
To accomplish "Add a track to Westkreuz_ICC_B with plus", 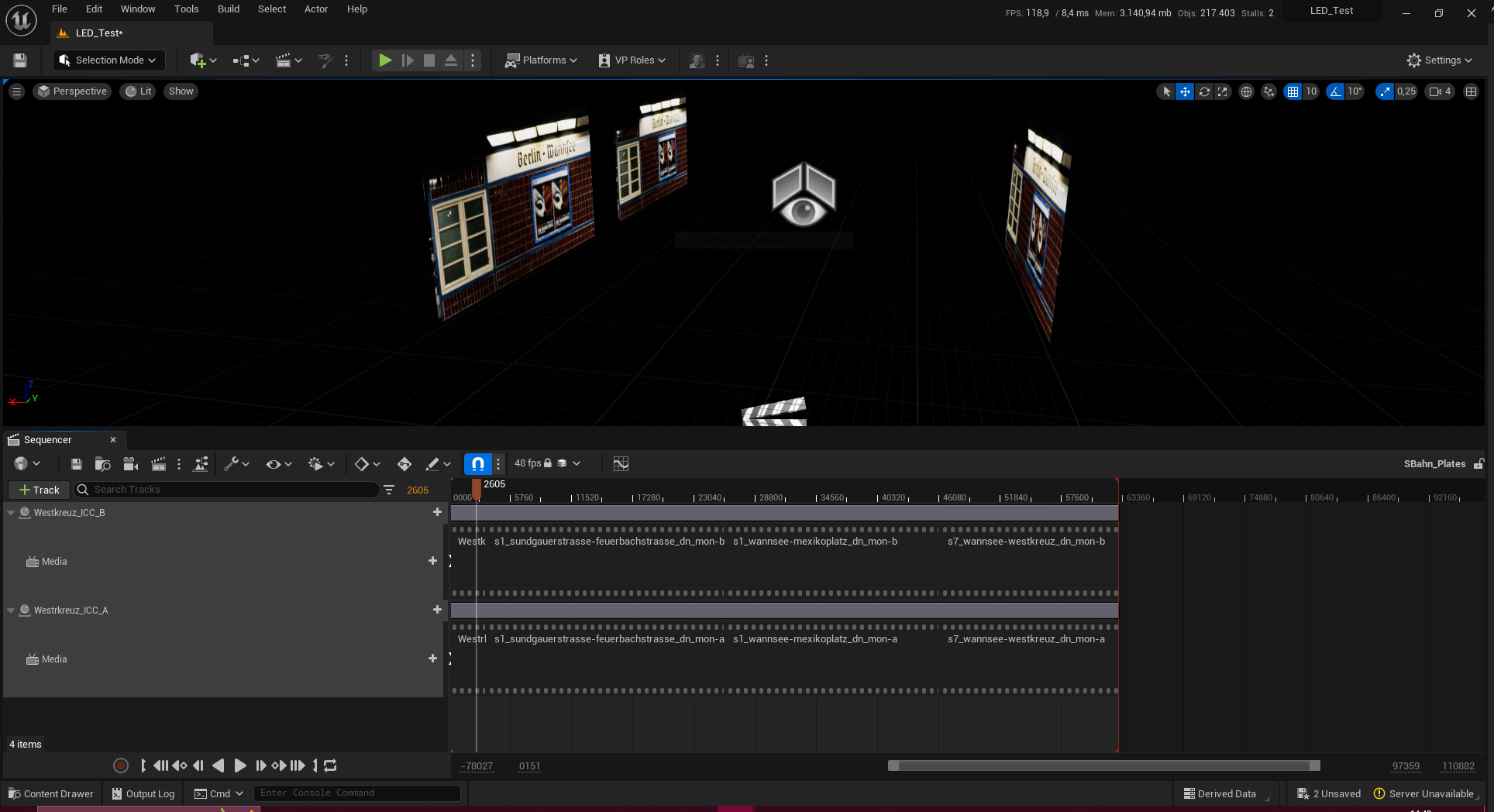I will pyautogui.click(x=437, y=512).
